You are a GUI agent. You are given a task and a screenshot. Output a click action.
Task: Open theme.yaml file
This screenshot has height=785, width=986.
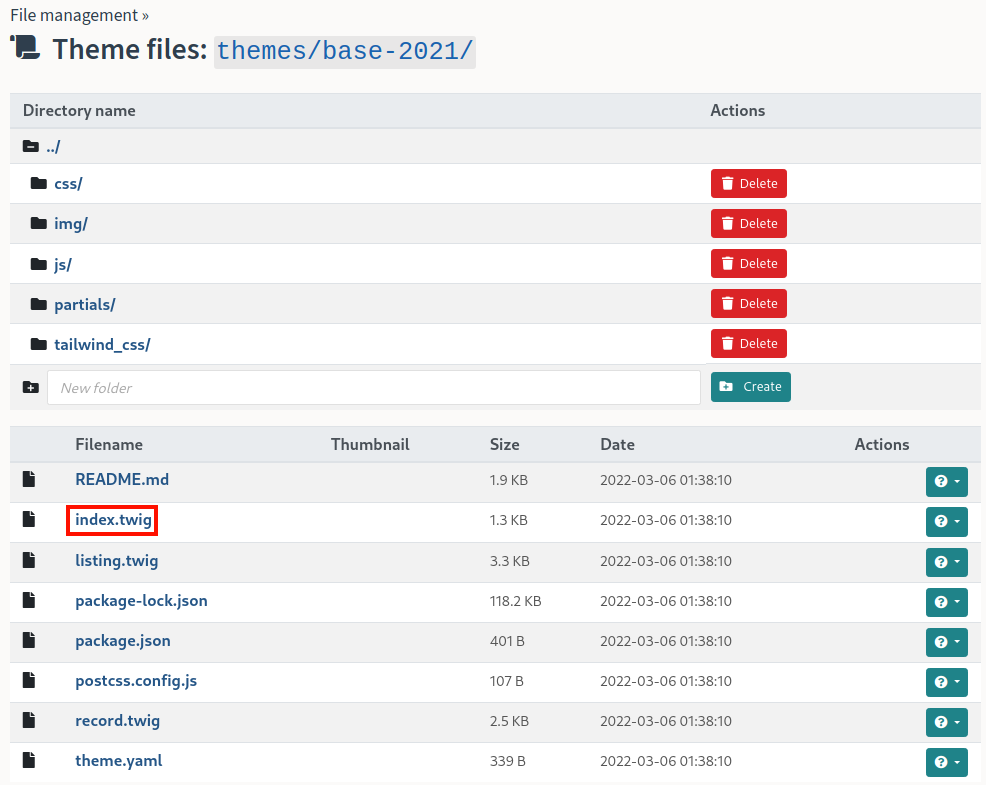point(118,760)
